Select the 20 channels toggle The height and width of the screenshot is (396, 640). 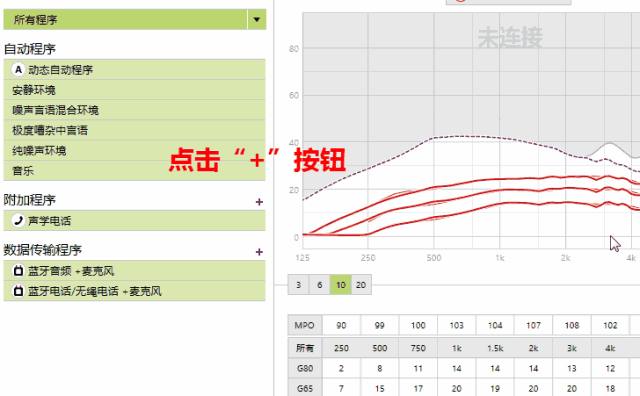tap(361, 285)
